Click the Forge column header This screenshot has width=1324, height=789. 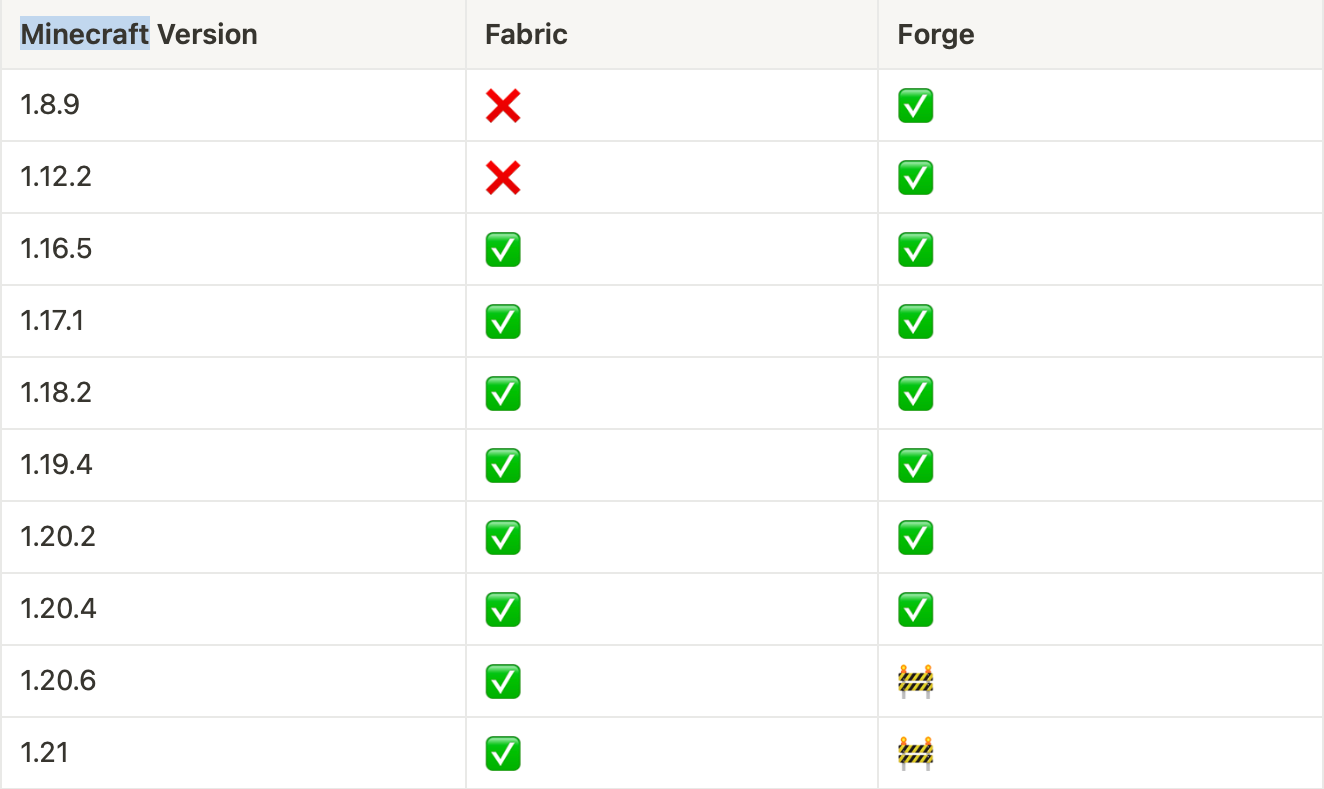click(936, 35)
